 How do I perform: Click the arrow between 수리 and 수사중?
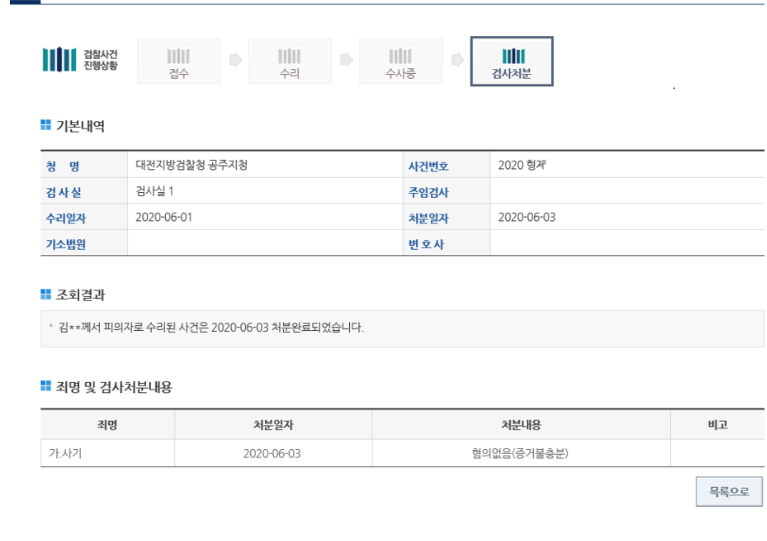tap(346, 60)
